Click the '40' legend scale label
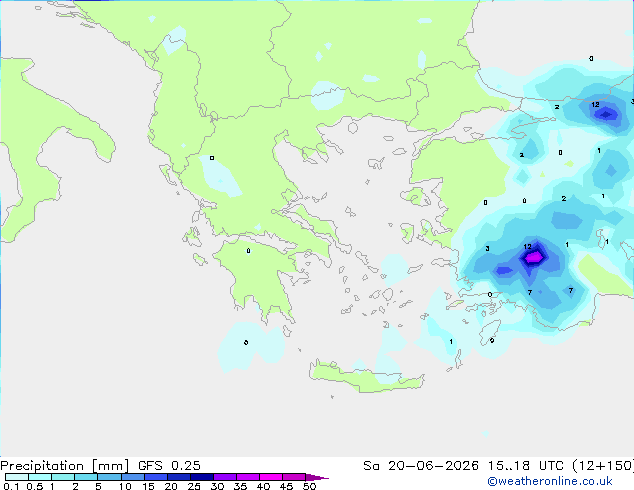Image resolution: width=634 pixels, height=490 pixels. 263,486
